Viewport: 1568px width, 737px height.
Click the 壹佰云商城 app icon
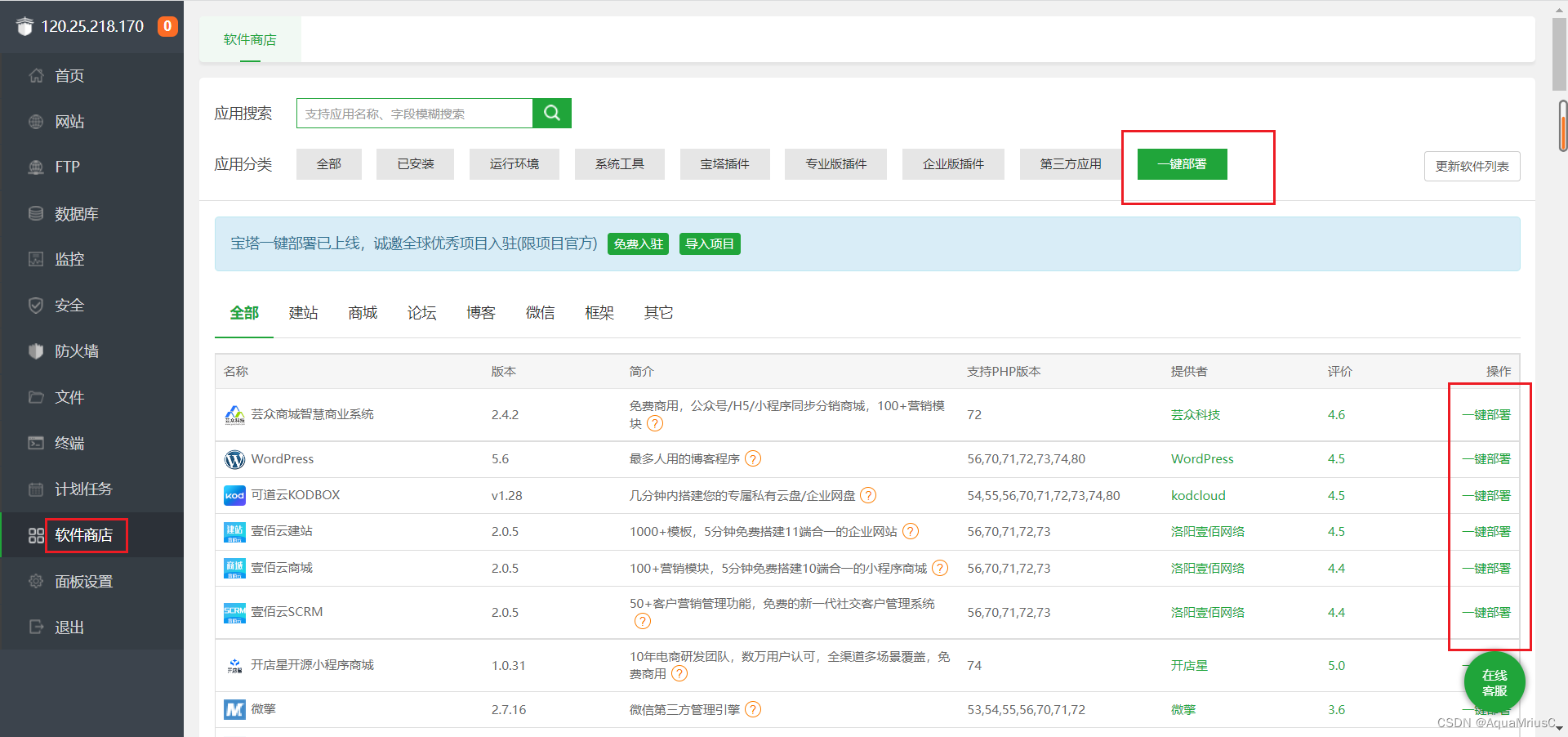pyautogui.click(x=234, y=568)
